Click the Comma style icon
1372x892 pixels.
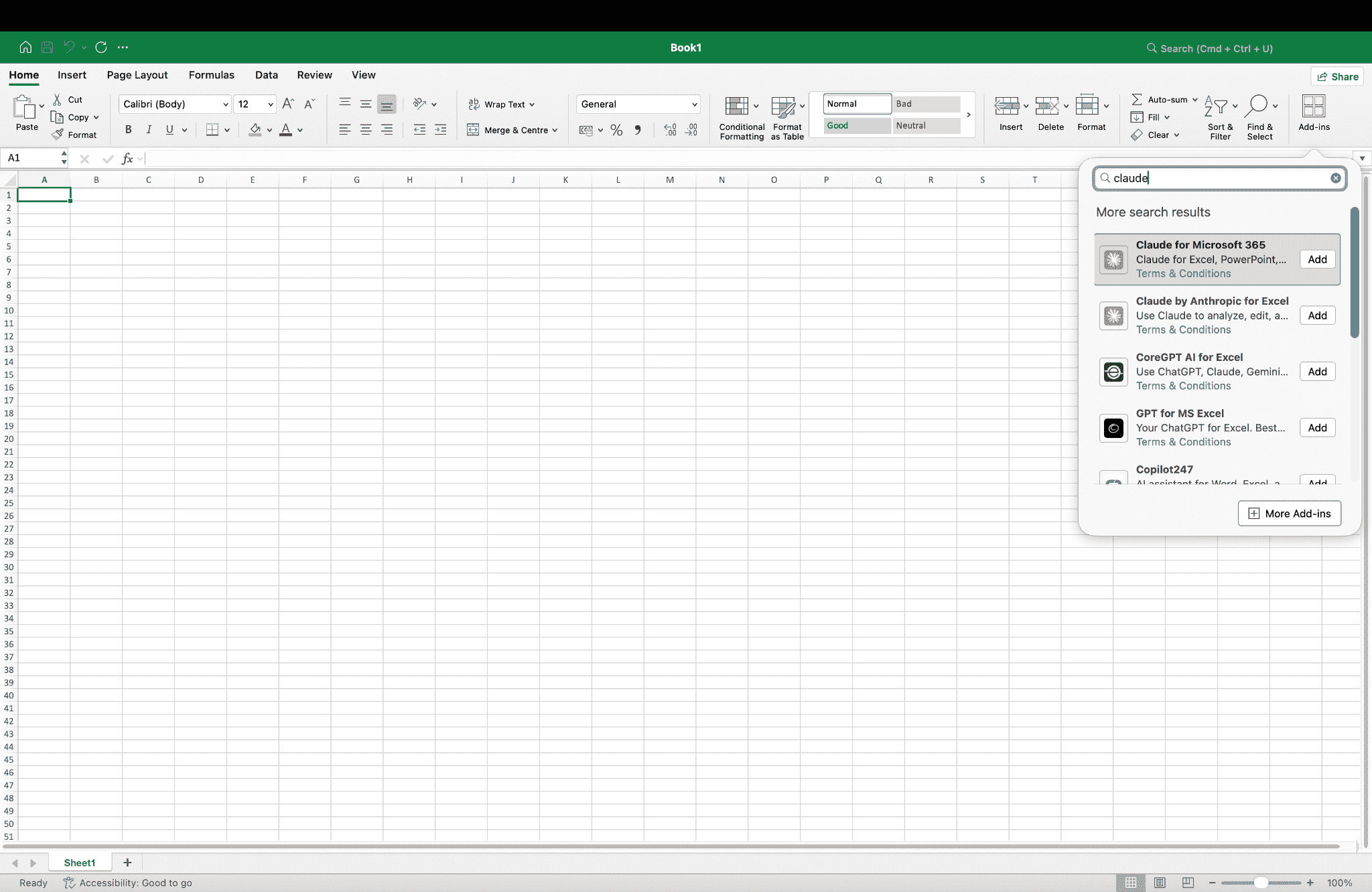638,130
